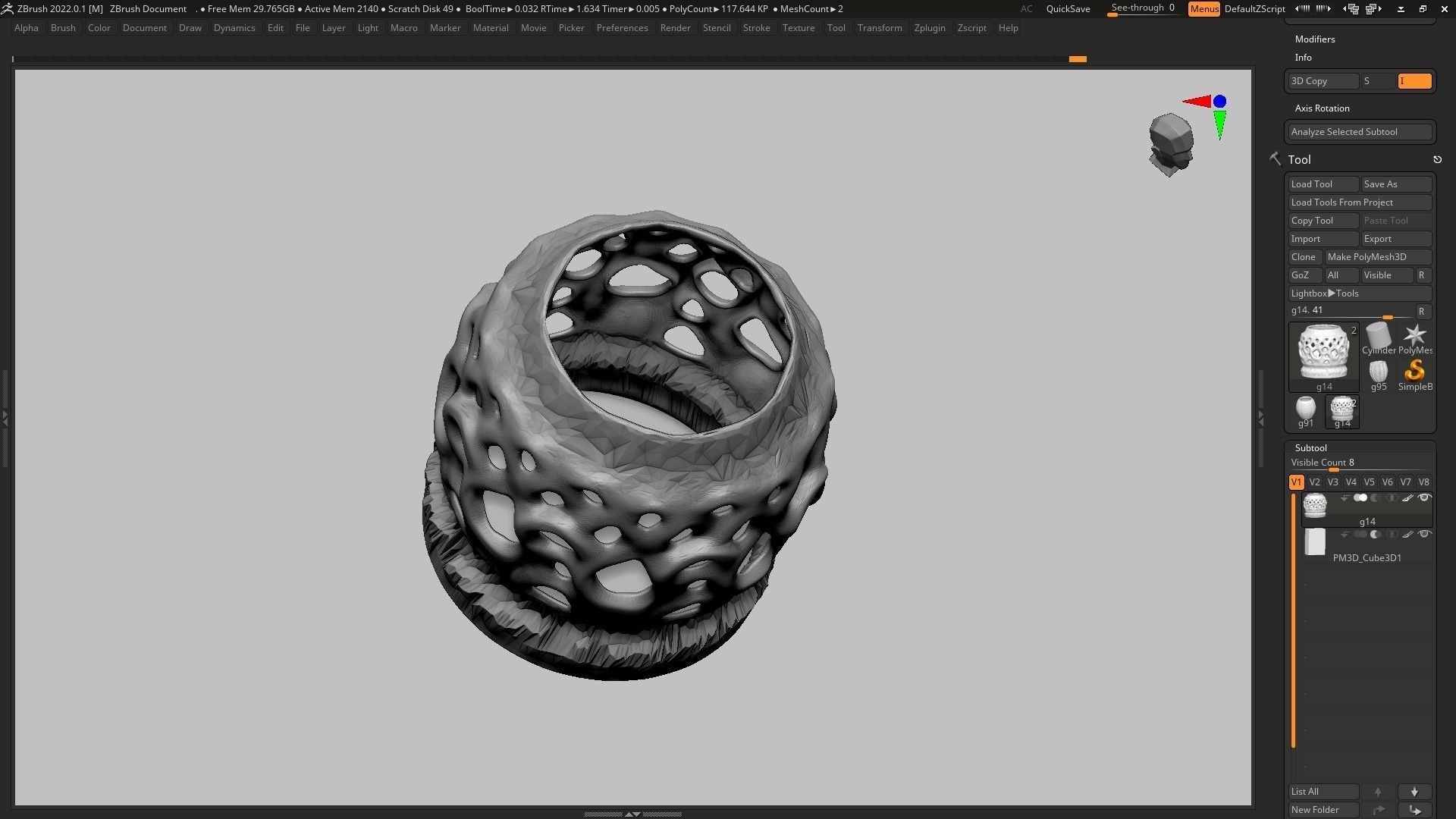This screenshot has width=1456, height=819.
Task: Restore Tool palette with circular arrow icon
Action: 1437,160
